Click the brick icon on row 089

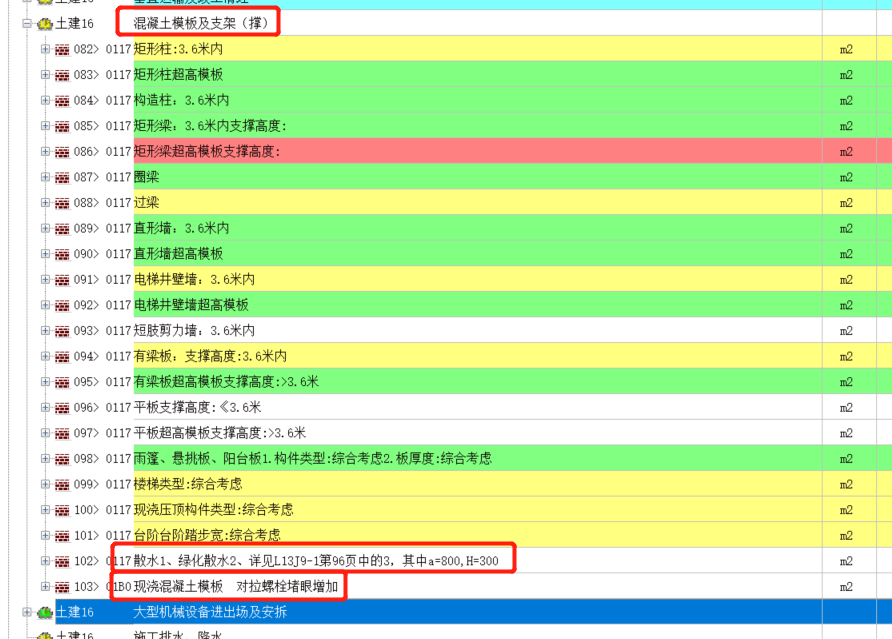tap(62, 229)
